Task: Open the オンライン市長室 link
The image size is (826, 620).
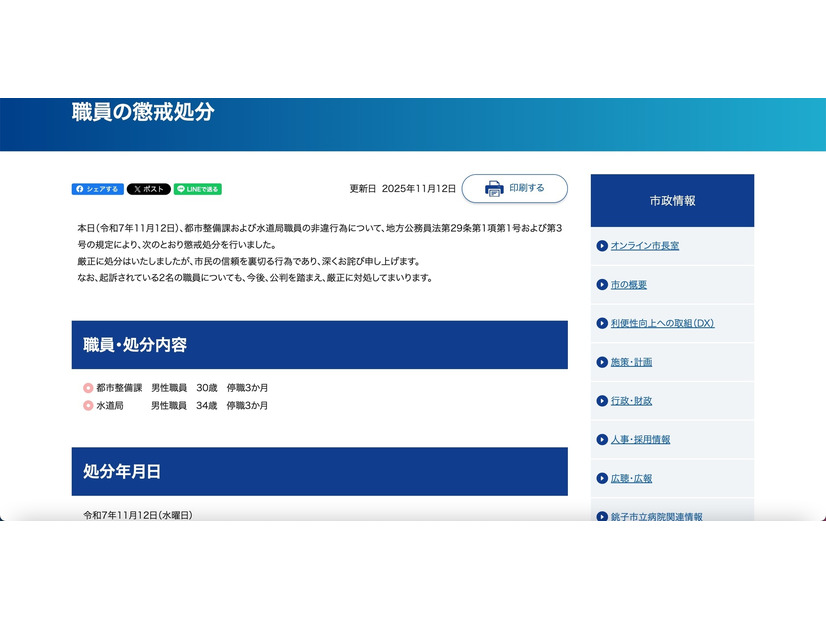Action: 644,246
